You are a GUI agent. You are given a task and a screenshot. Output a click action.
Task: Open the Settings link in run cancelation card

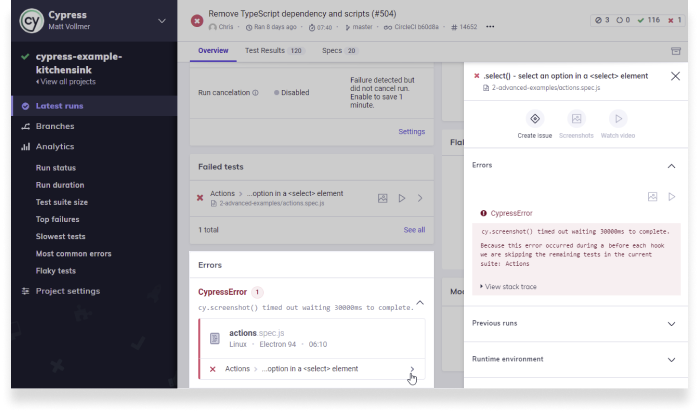point(411,132)
